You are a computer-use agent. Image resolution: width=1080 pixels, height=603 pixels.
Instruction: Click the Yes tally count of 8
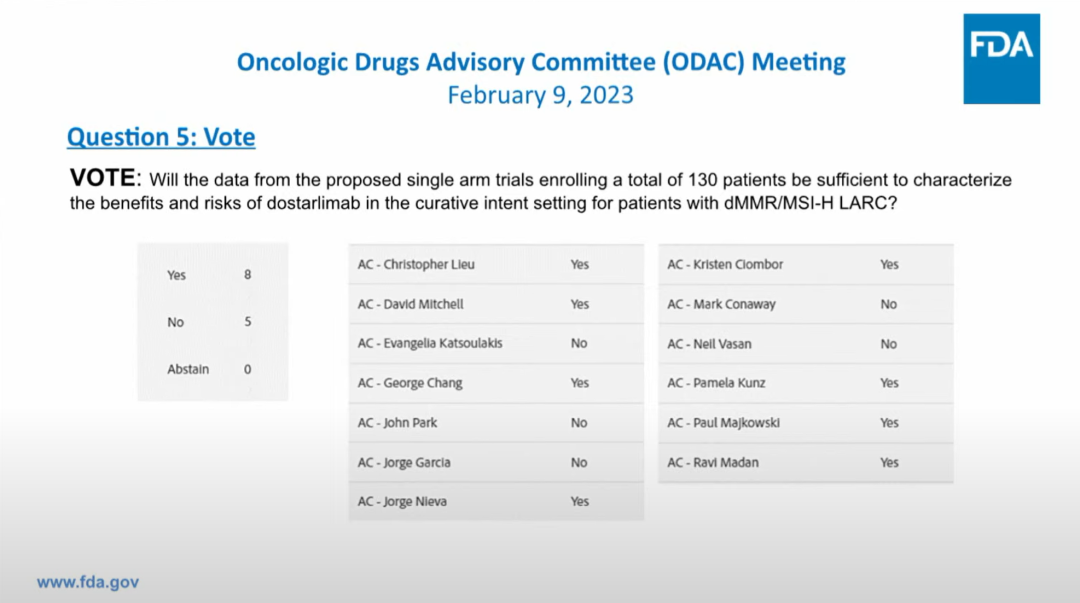point(247,274)
